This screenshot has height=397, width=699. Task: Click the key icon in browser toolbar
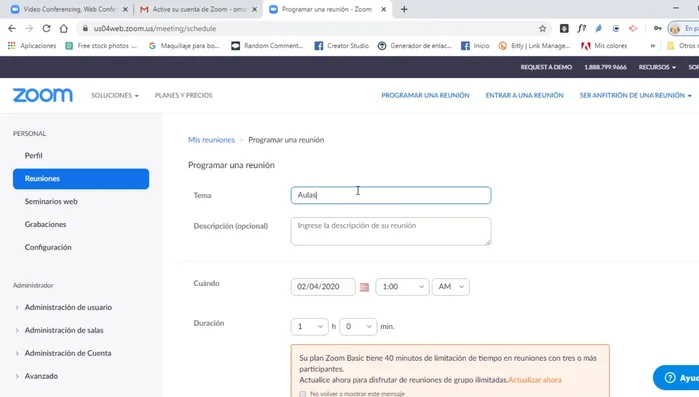(658, 29)
